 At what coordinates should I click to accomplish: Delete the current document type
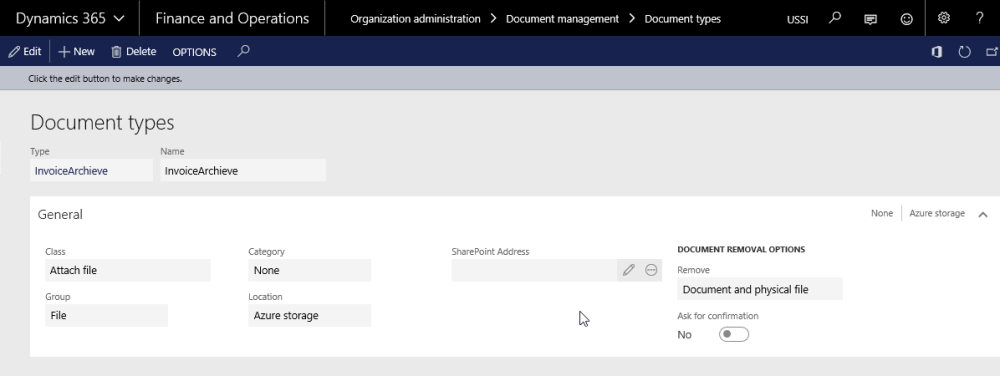[x=133, y=52]
